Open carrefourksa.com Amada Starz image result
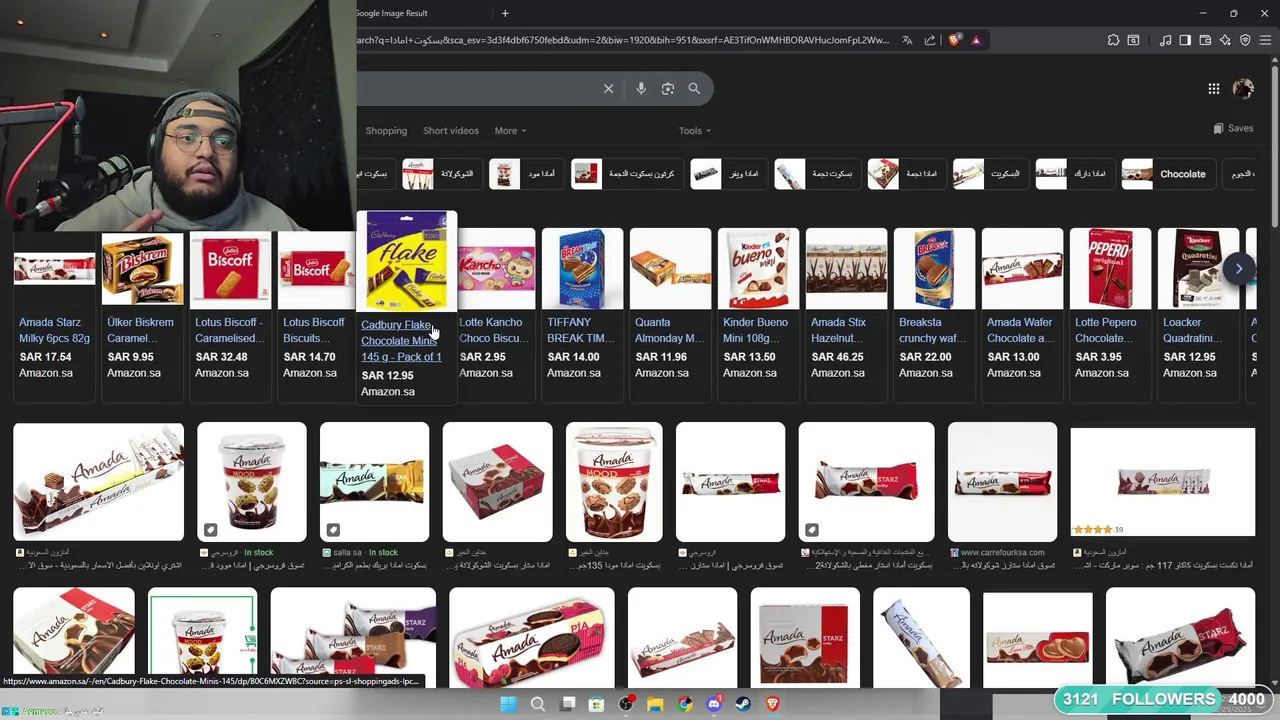 point(1002,482)
